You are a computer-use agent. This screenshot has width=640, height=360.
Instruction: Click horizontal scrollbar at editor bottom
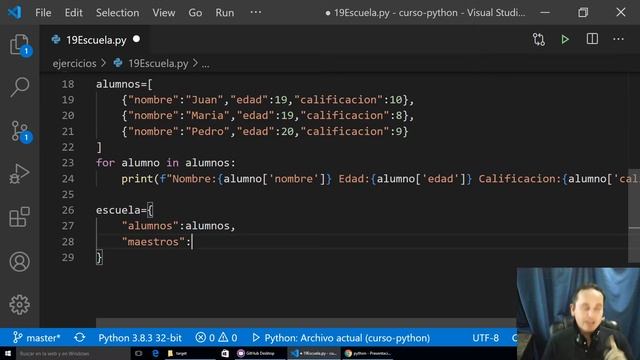pos(306,323)
